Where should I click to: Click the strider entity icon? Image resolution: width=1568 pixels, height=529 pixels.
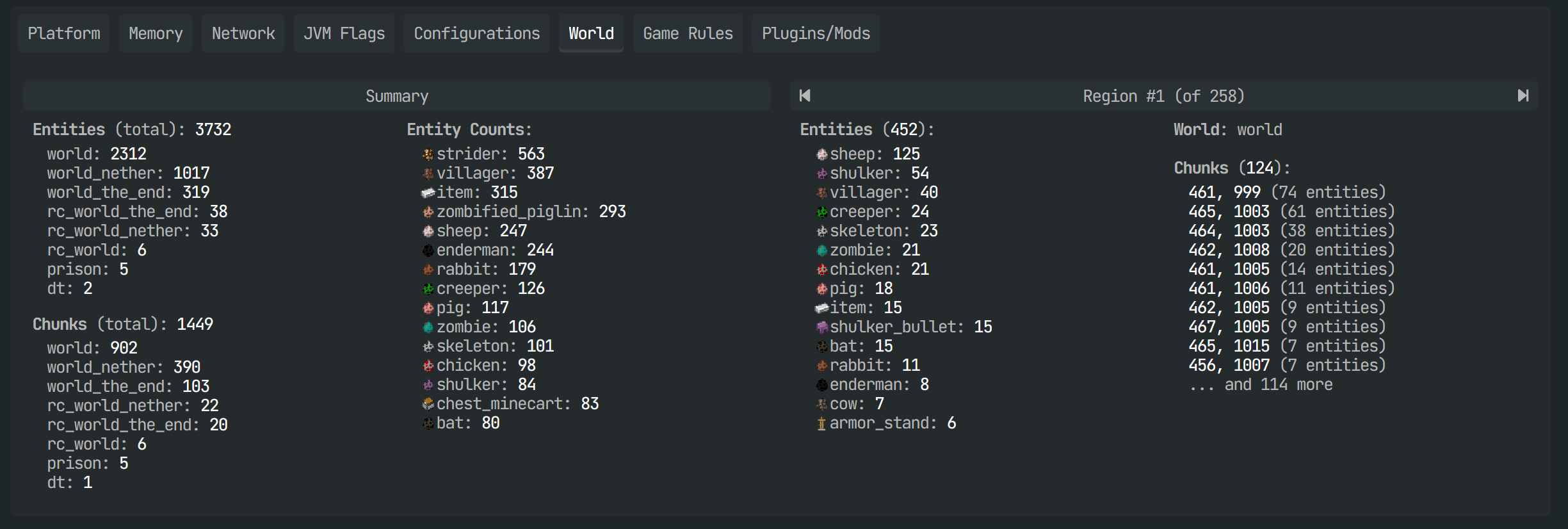click(428, 154)
